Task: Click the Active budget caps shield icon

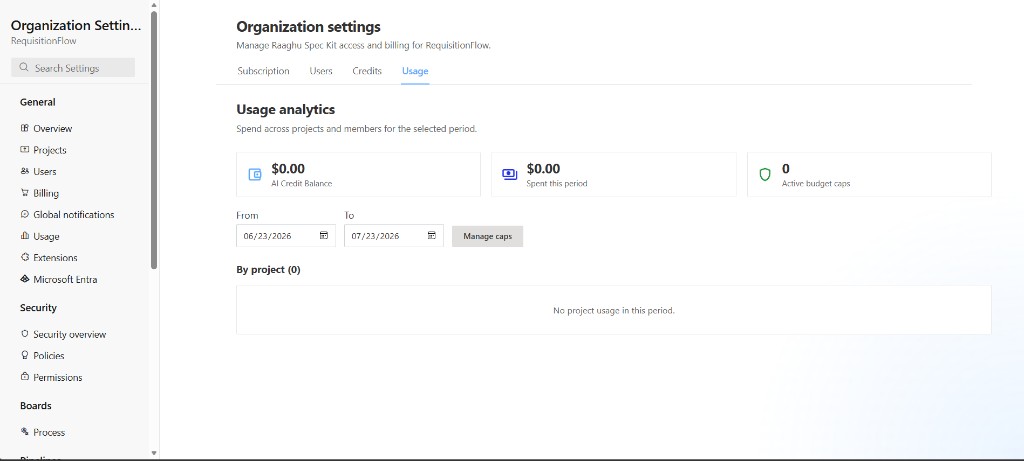Action: (x=765, y=174)
